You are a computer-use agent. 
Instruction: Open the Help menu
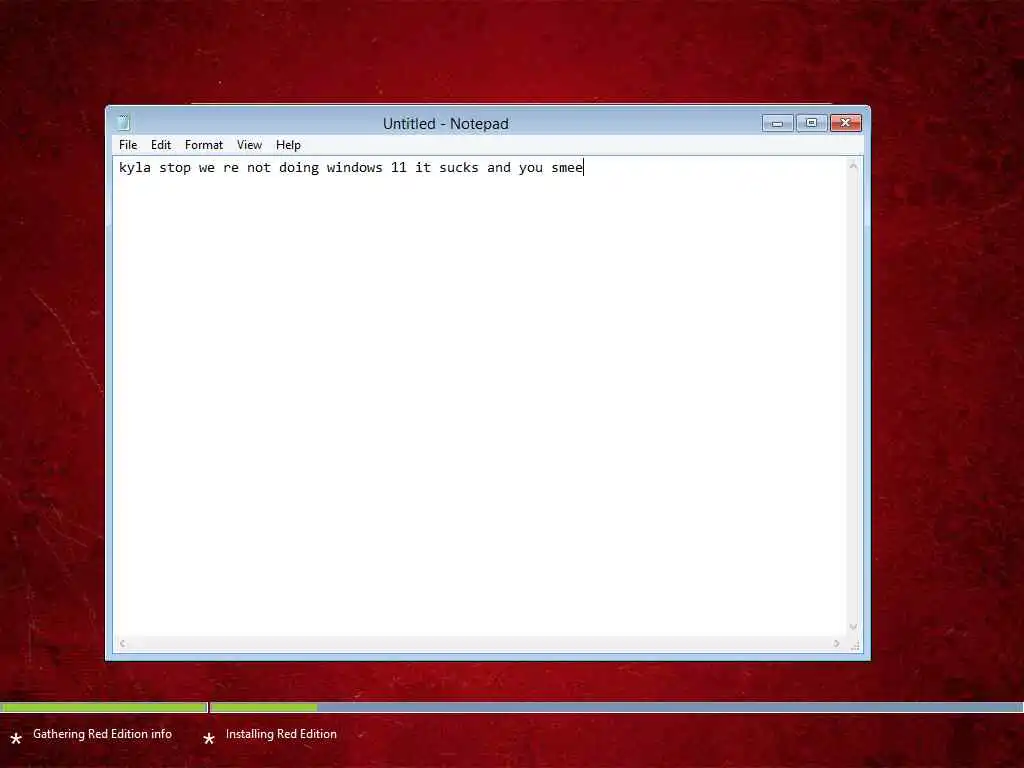288,145
